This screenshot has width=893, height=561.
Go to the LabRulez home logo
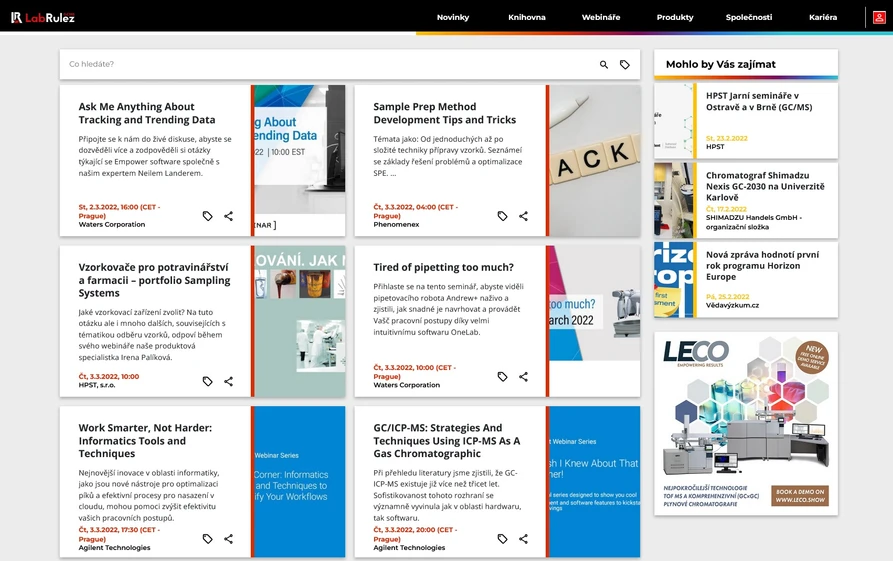point(43,17)
